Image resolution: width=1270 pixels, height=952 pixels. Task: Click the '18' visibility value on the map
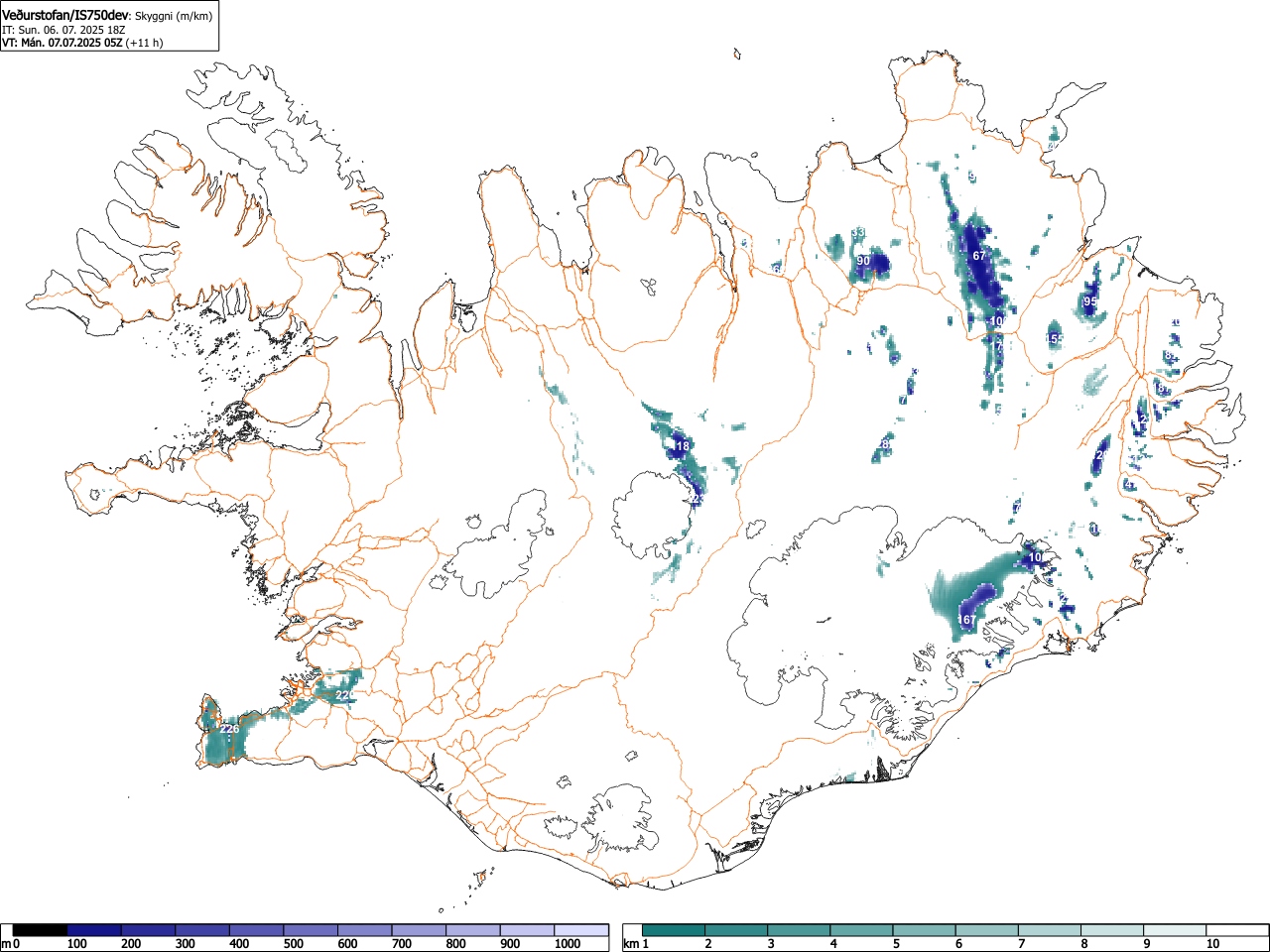click(x=682, y=446)
